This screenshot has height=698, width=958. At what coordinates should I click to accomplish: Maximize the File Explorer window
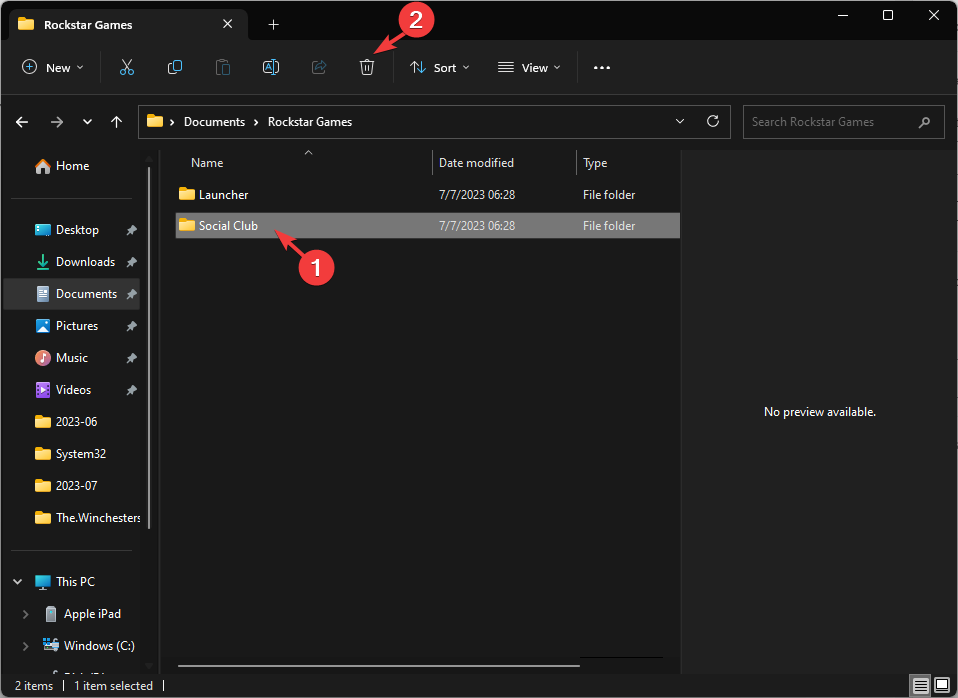[888, 15]
